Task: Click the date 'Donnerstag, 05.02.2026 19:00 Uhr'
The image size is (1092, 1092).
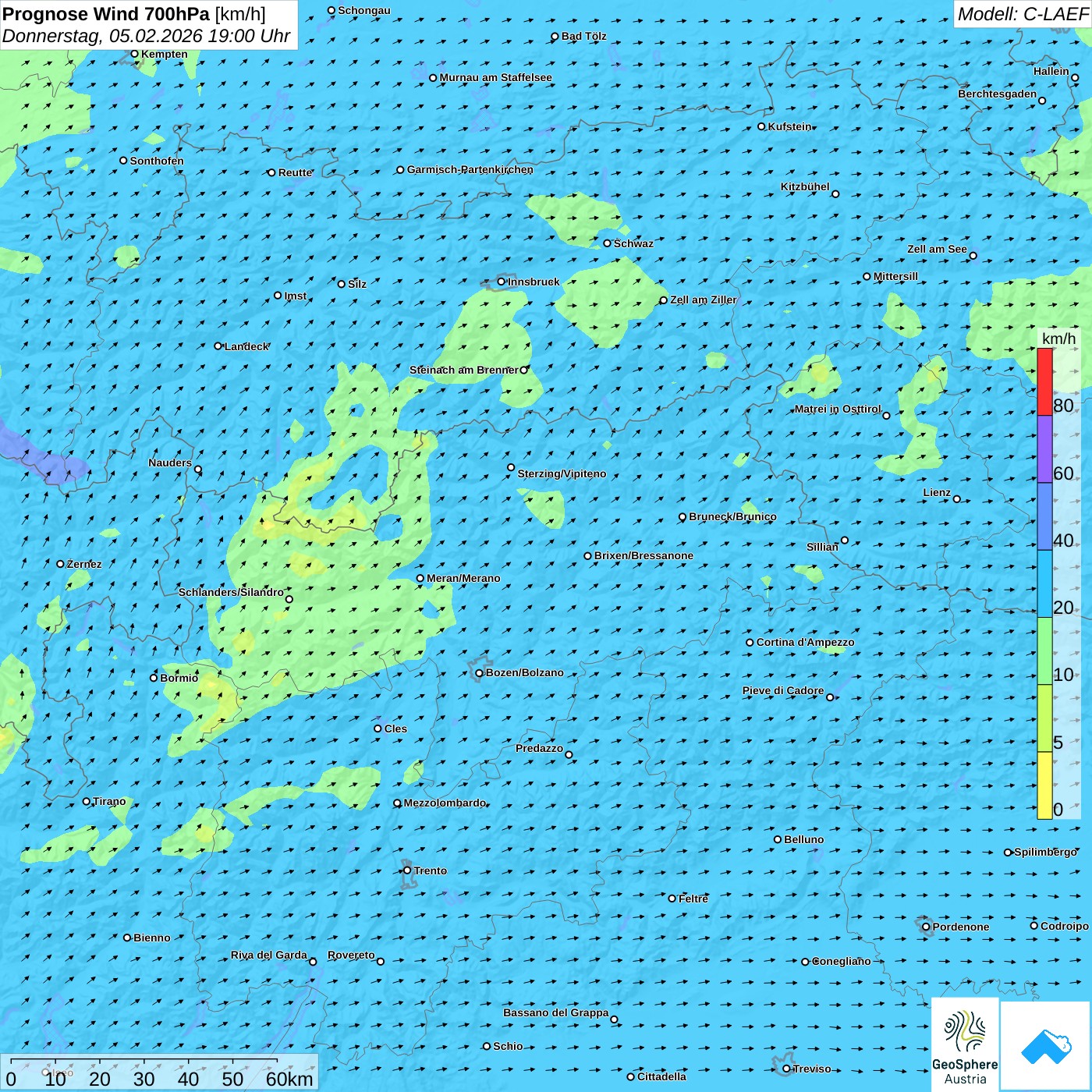Action: point(147,36)
